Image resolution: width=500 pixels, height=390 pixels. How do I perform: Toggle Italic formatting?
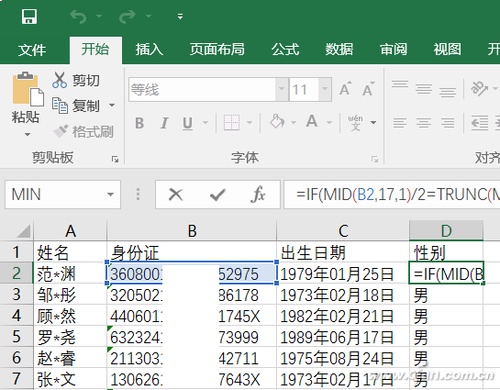pos(164,123)
